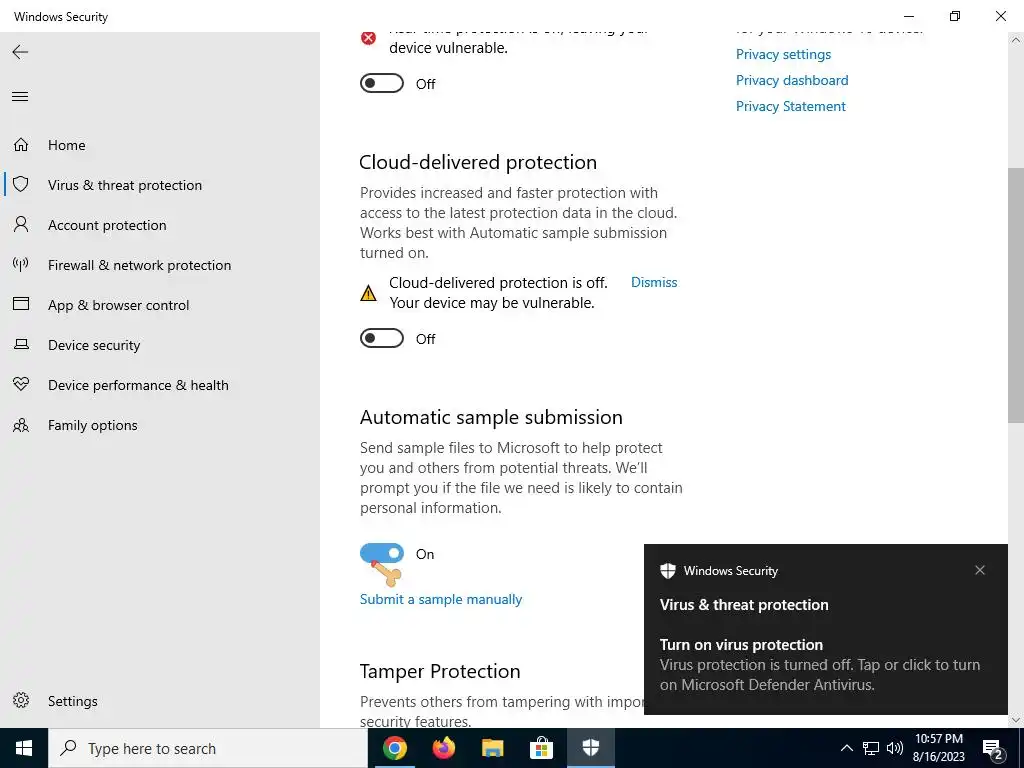Show hidden system tray icons
Screen dimensions: 1024x768
(846, 748)
